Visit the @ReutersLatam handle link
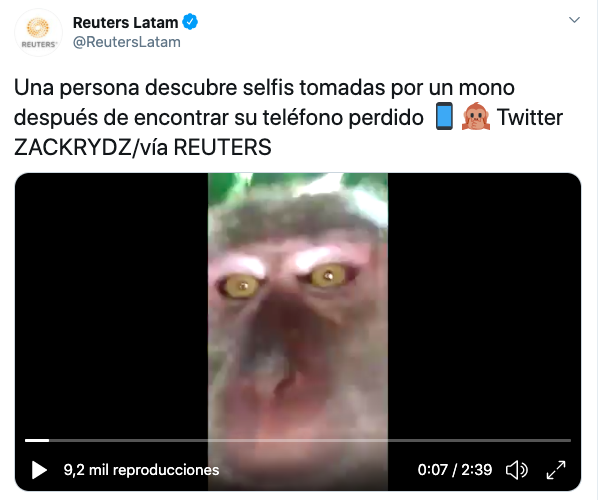The height and width of the screenshot is (500, 599). [x=127, y=42]
